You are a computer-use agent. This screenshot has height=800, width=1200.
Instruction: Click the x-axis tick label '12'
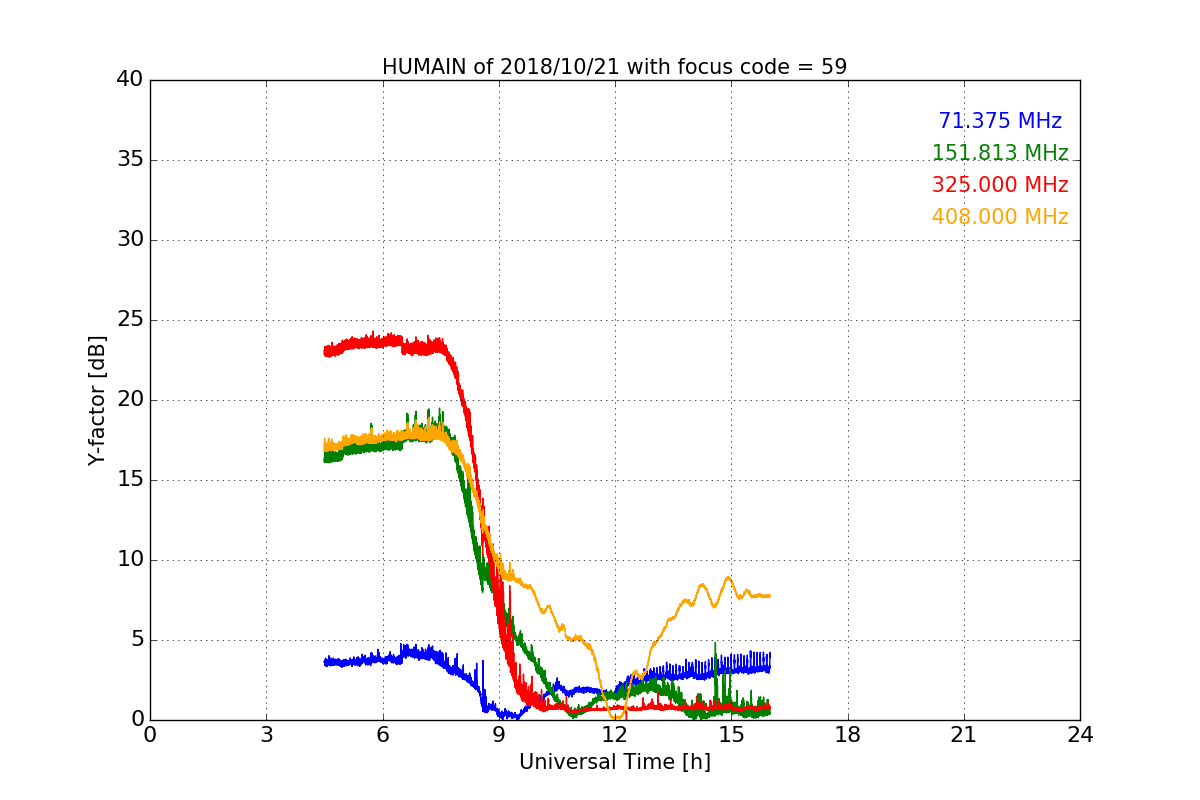click(615, 734)
